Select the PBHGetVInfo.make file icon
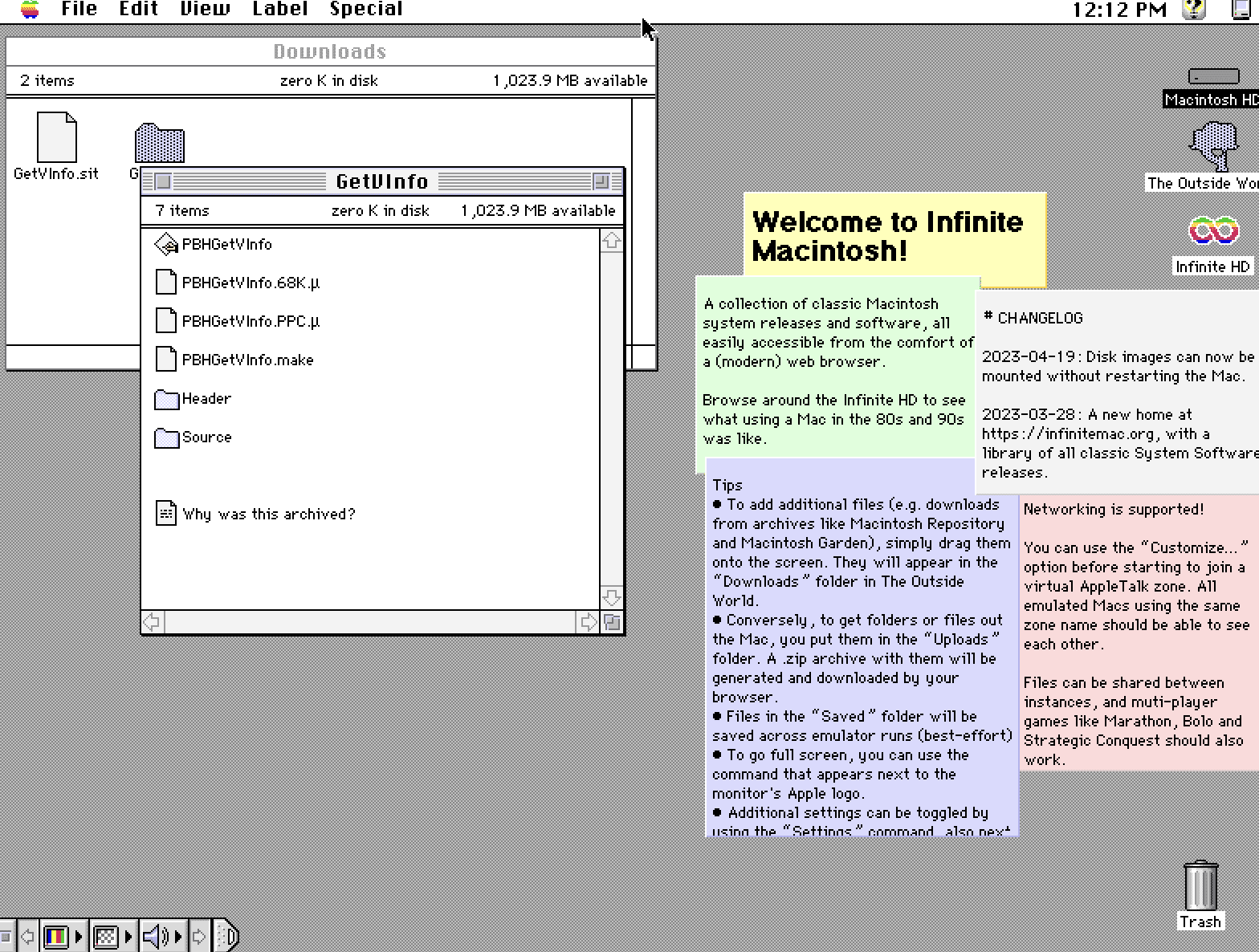This screenshot has height=952, width=1259. point(166,360)
